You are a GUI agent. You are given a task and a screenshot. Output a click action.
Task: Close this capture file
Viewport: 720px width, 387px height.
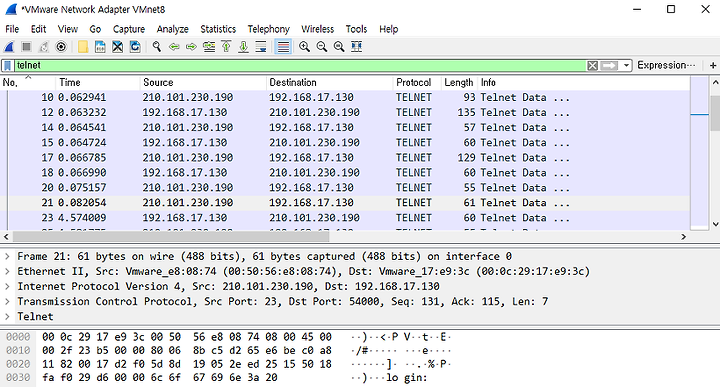point(118,47)
